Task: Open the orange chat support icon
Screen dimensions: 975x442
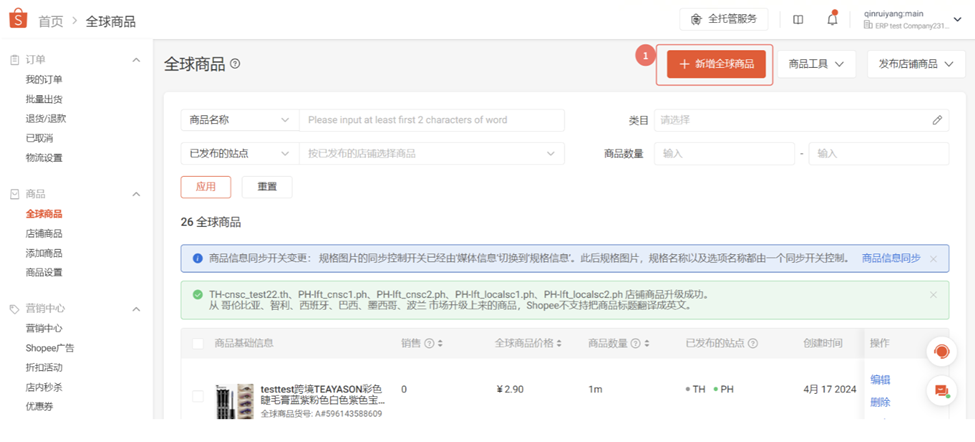Action: [940, 351]
